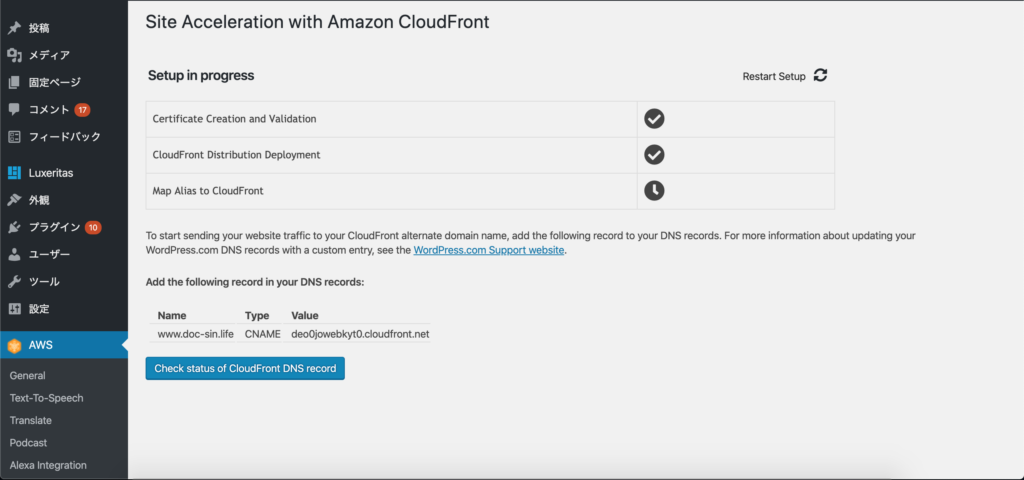Click the CloudFront Distribution Deployment checkmark icon

click(x=654, y=155)
